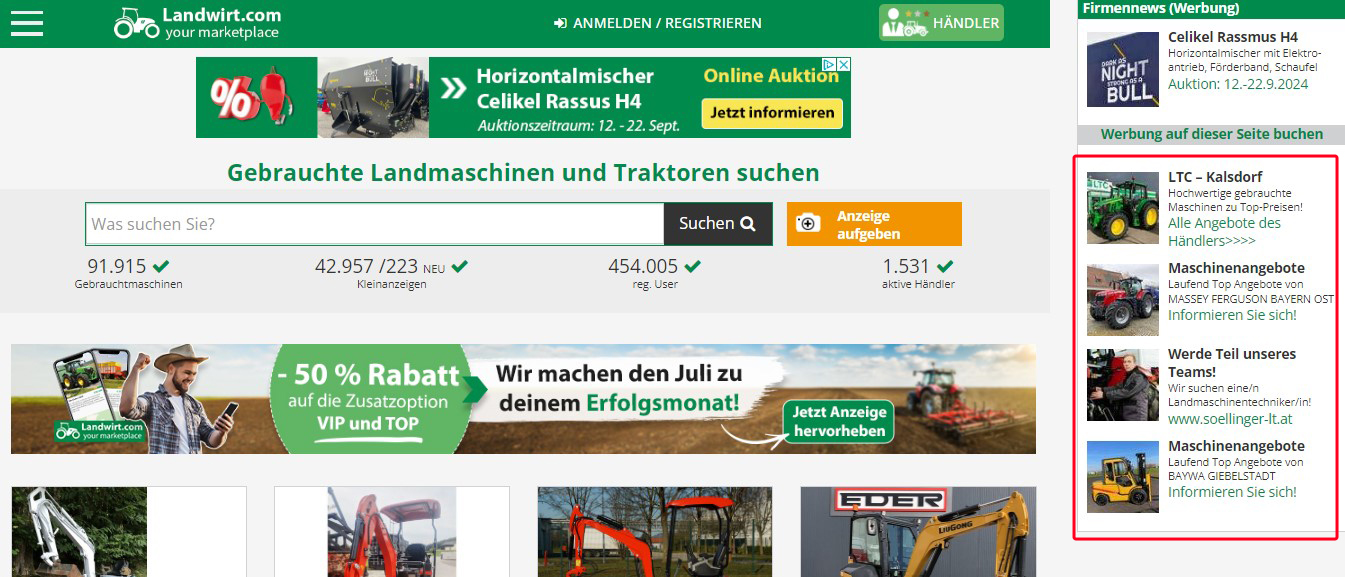
Task: Open Werde Teil unseres Teams headline
Action: pos(1232,363)
